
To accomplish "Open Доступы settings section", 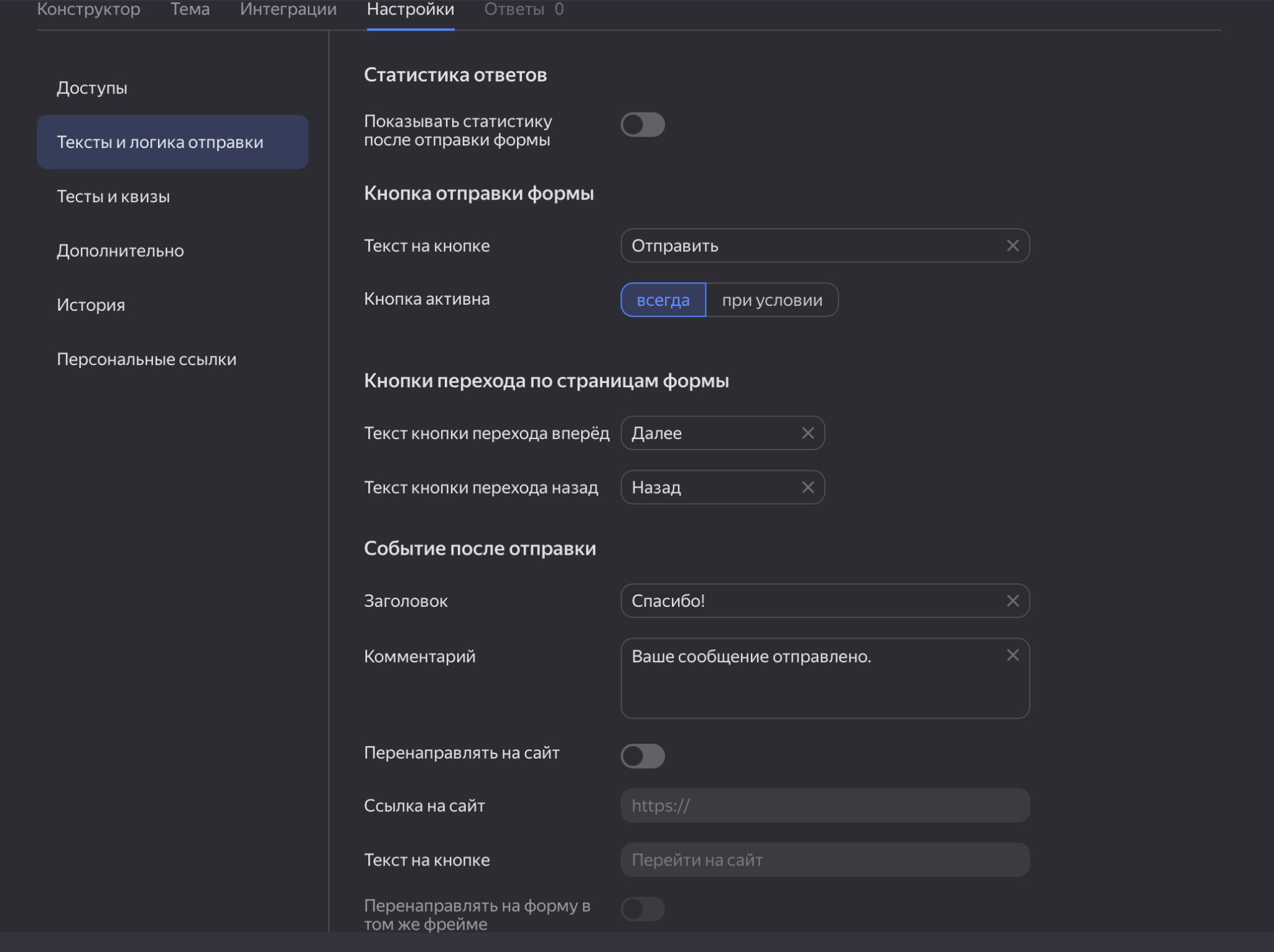I will [x=92, y=88].
